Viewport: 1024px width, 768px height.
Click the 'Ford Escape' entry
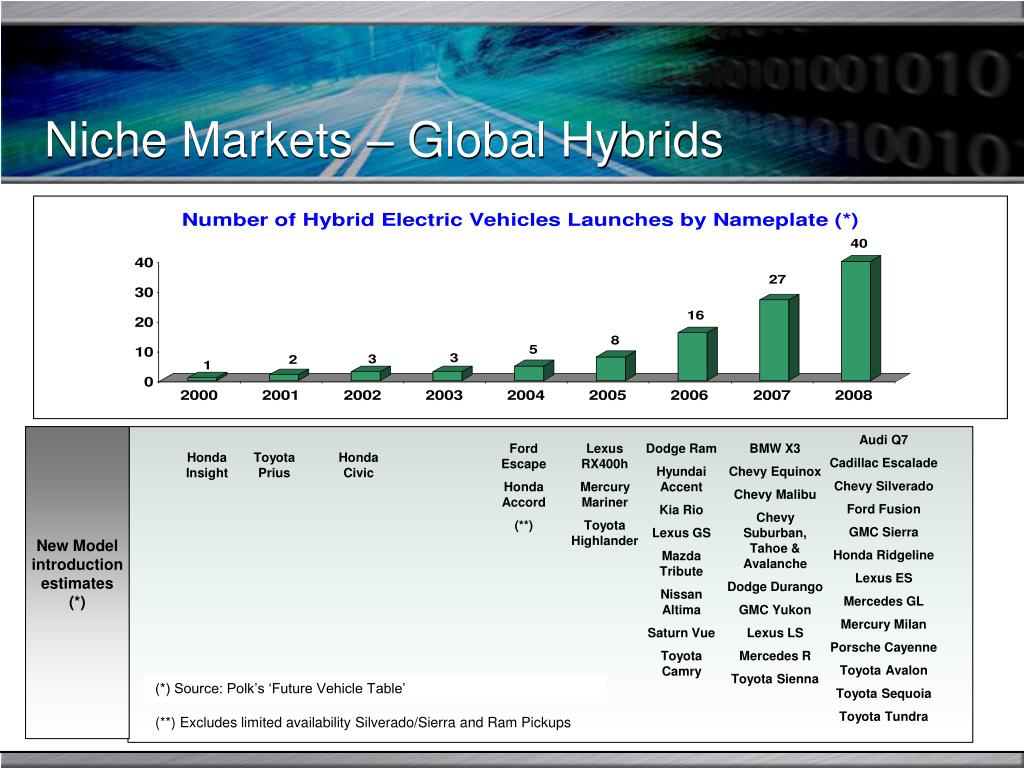click(x=524, y=456)
